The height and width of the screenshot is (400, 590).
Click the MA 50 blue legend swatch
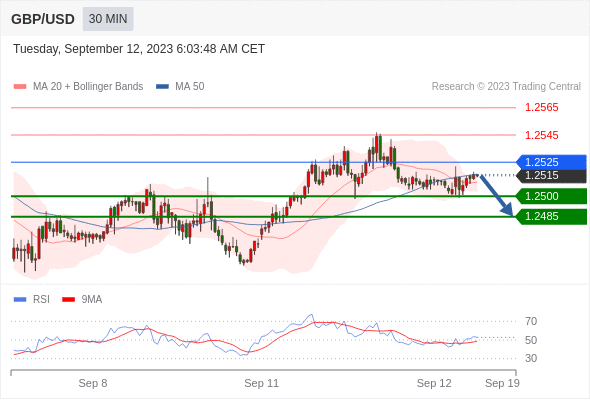tap(163, 87)
